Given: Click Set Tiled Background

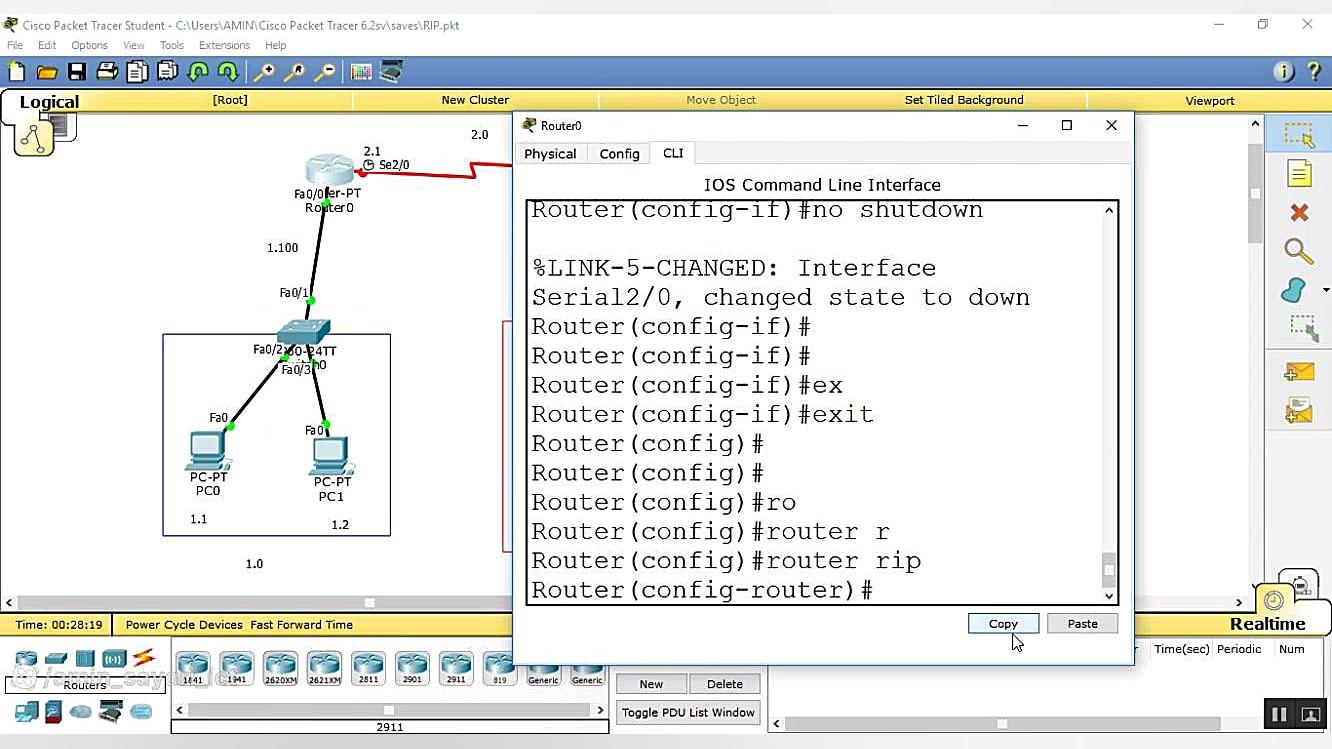Looking at the screenshot, I should click(964, 100).
